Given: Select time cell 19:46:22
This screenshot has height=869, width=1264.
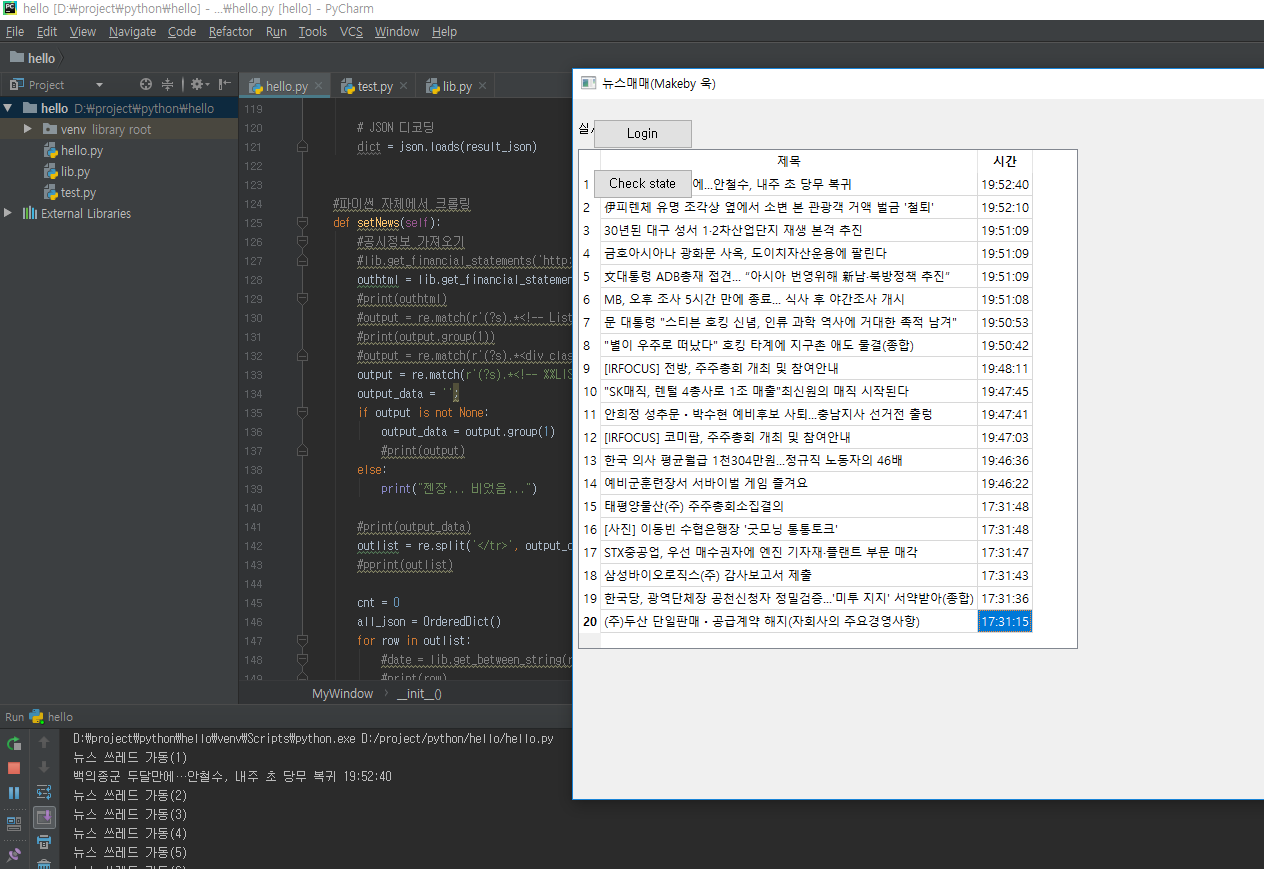Looking at the screenshot, I should coord(1005,483).
